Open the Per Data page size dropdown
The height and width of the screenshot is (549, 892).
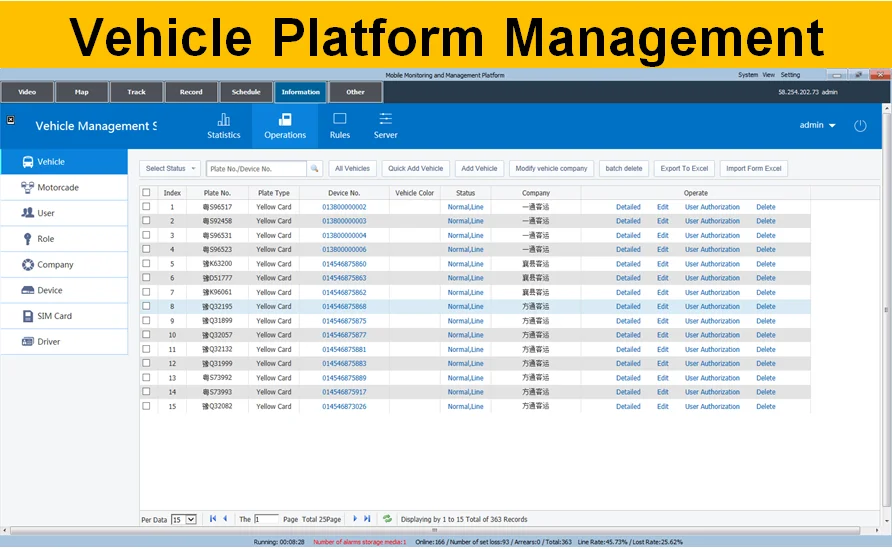tap(184, 520)
